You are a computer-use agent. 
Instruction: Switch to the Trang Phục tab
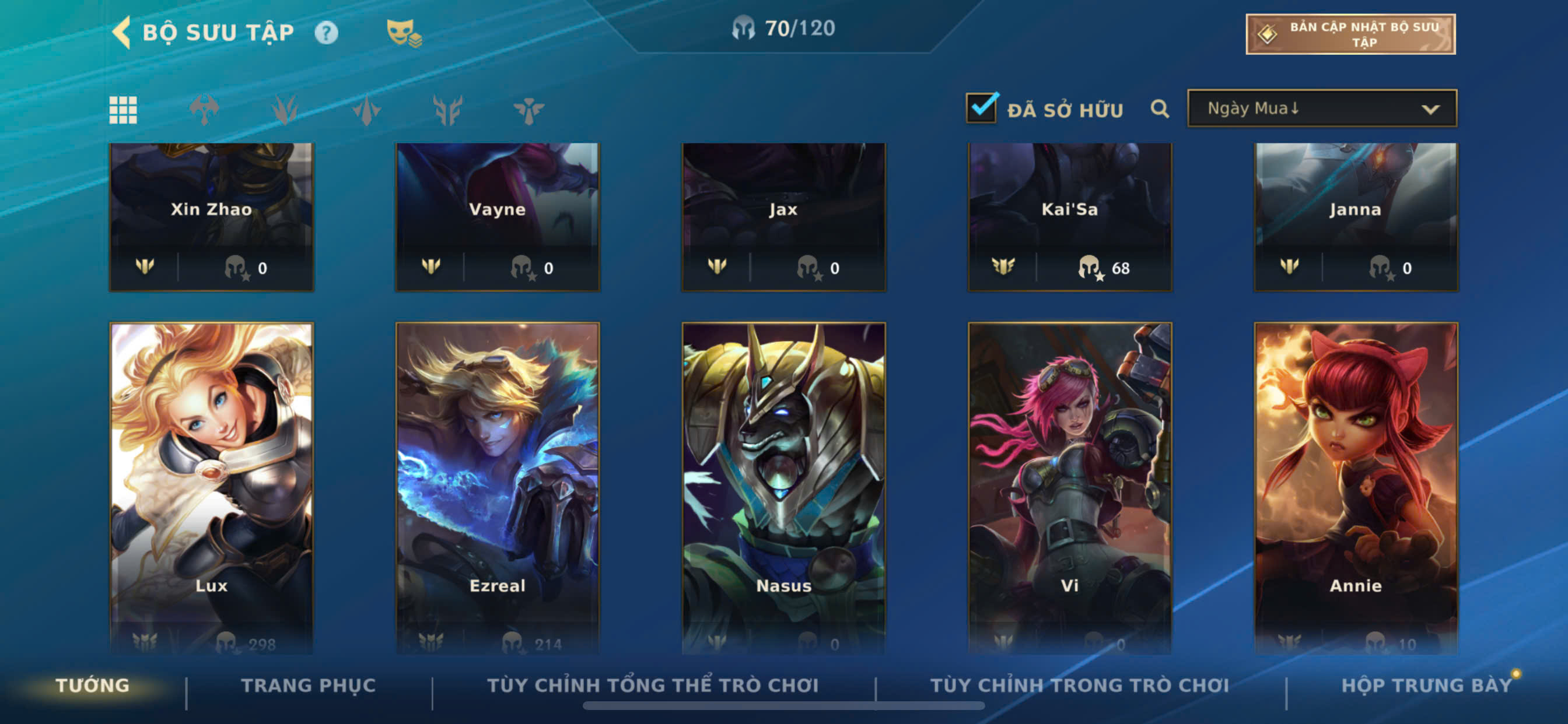tap(309, 686)
